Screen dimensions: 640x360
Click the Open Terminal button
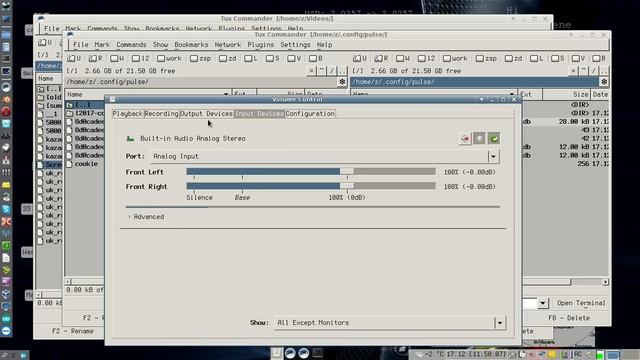point(581,303)
